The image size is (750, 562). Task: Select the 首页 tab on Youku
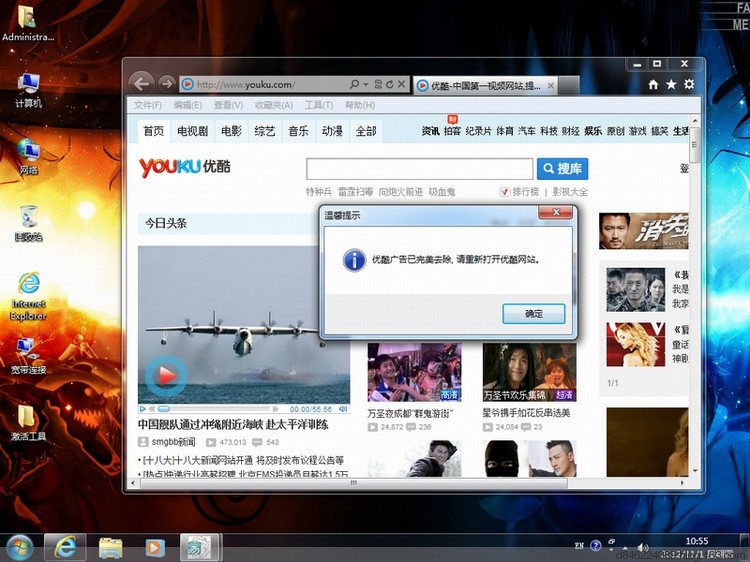[x=154, y=131]
